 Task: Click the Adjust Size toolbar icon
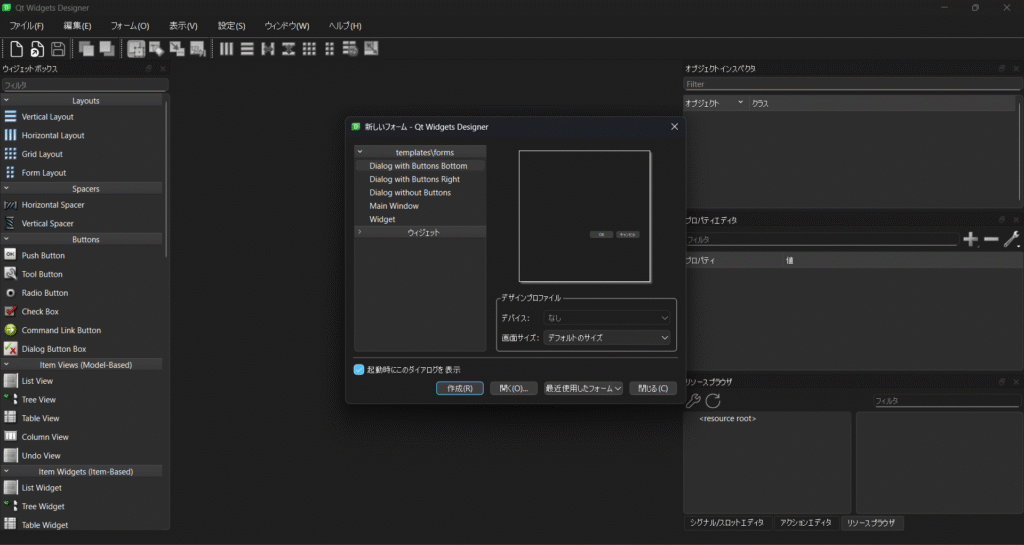click(371, 48)
